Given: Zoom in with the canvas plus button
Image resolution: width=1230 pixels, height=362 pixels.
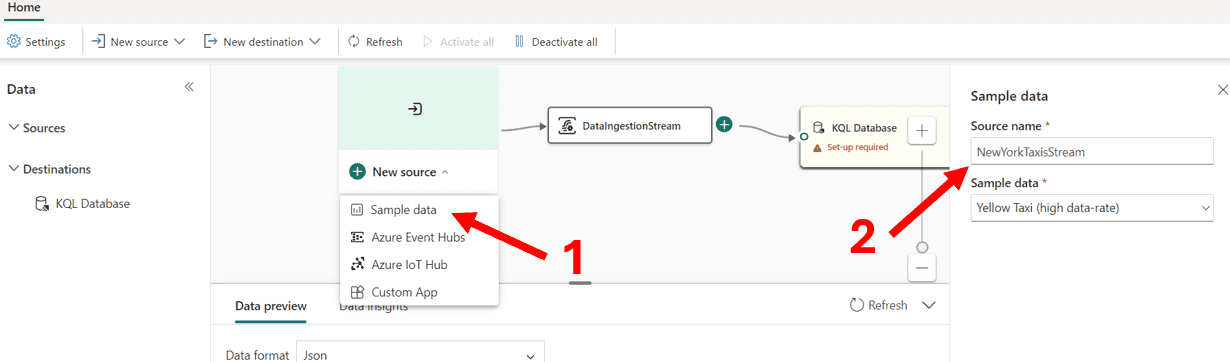Looking at the screenshot, I should point(922,130).
